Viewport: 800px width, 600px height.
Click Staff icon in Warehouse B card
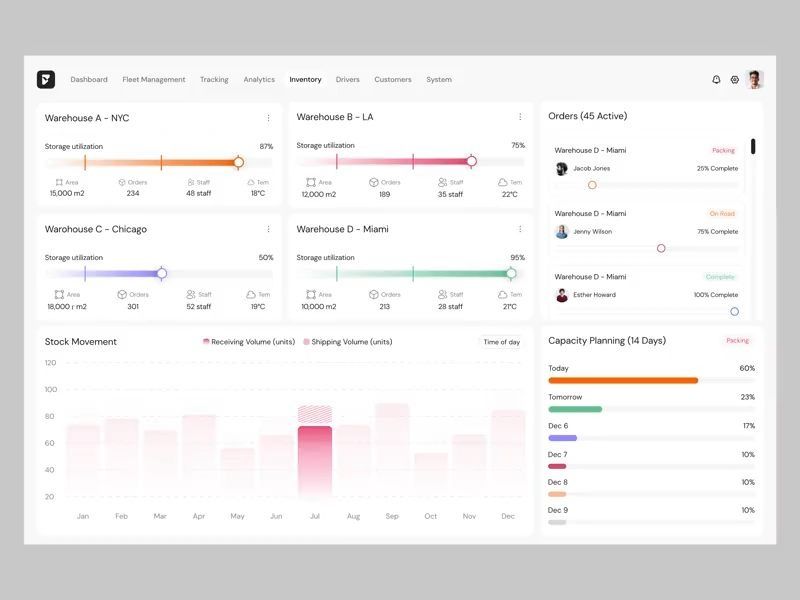point(442,182)
